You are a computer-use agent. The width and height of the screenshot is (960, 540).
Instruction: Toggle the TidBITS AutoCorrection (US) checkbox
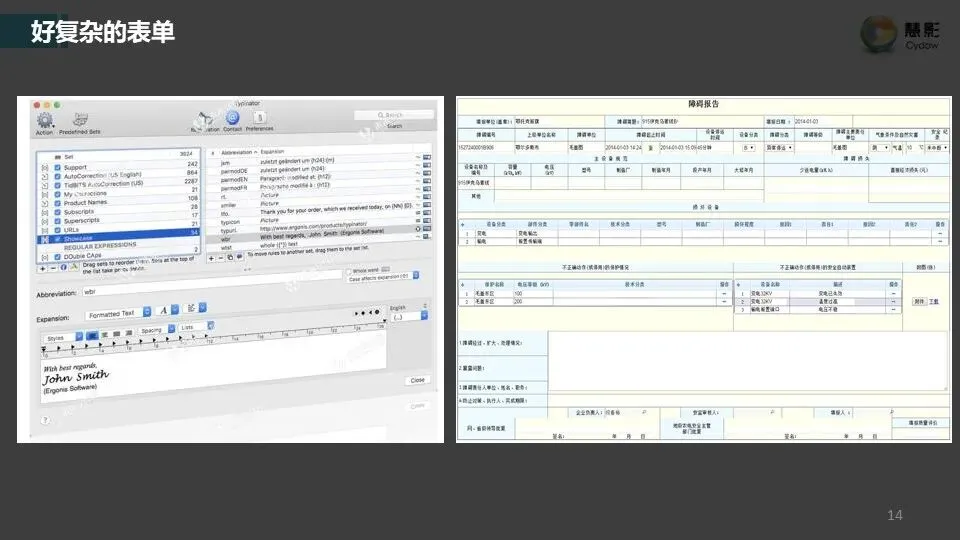tap(58, 185)
